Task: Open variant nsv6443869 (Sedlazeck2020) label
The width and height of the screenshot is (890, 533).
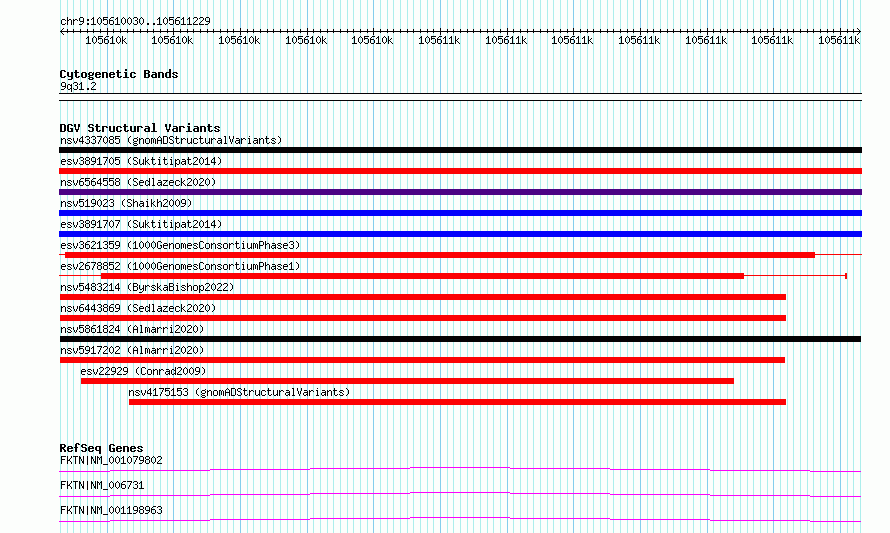Action: coord(138,308)
